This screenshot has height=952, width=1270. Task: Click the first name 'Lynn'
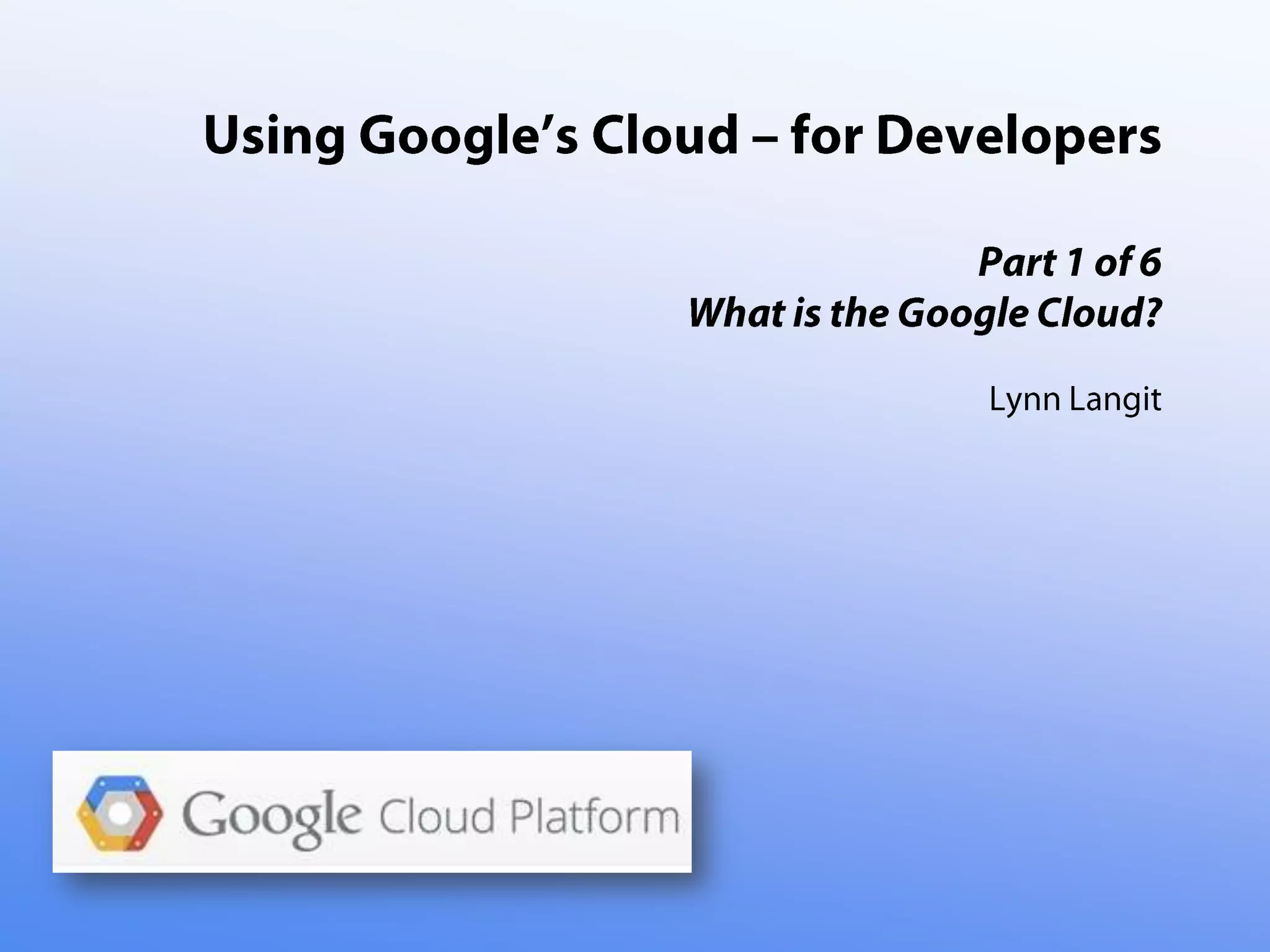coord(1024,400)
